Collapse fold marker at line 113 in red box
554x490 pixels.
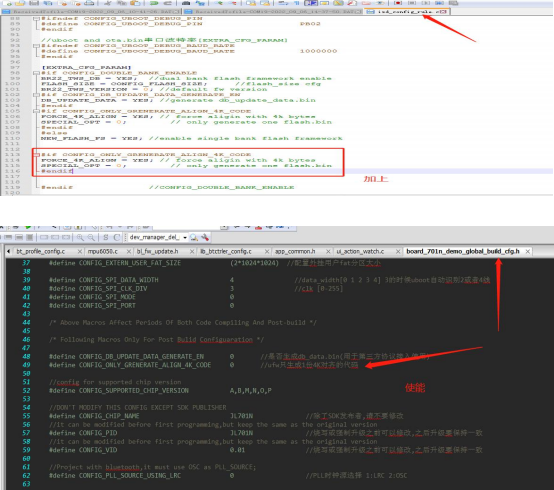(36, 154)
